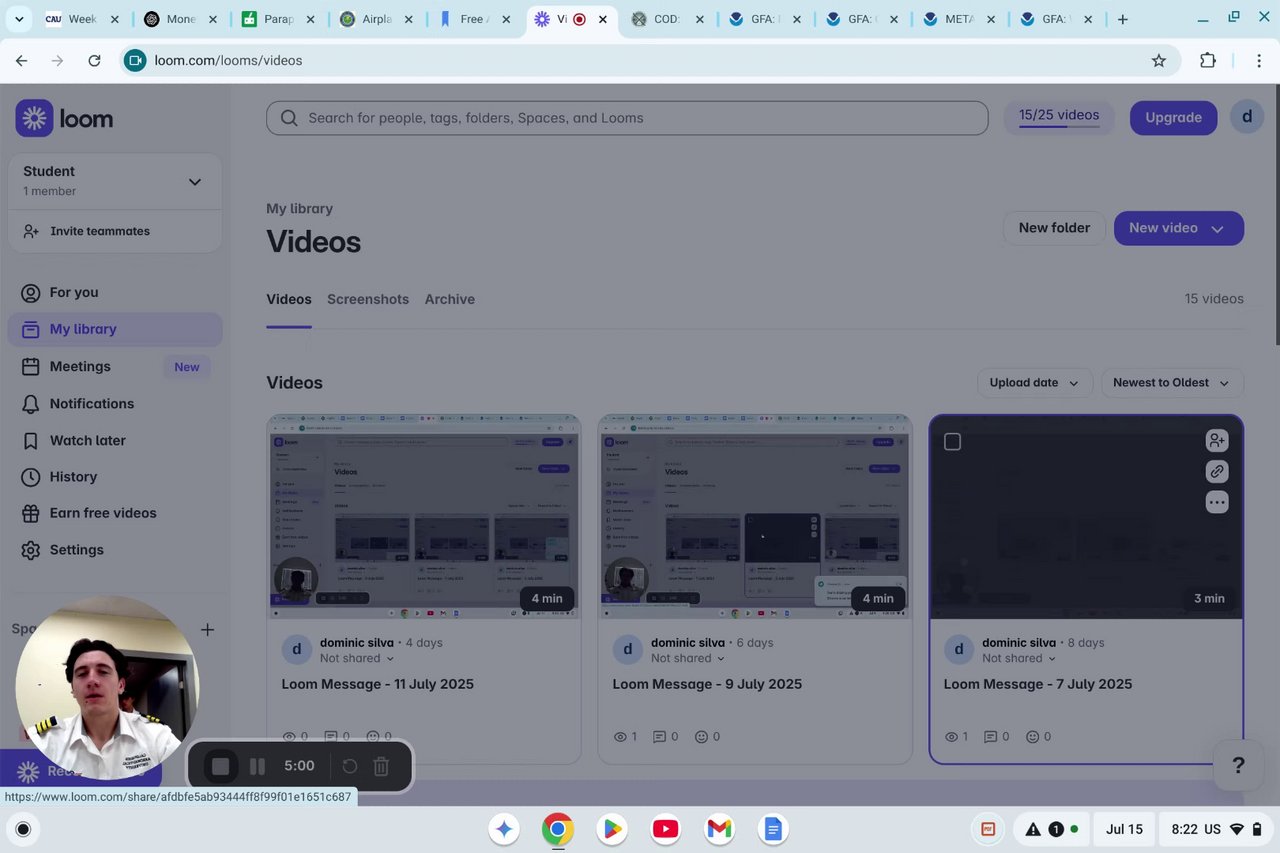Open the Newest to Oldest sort dropdown

1172,382
